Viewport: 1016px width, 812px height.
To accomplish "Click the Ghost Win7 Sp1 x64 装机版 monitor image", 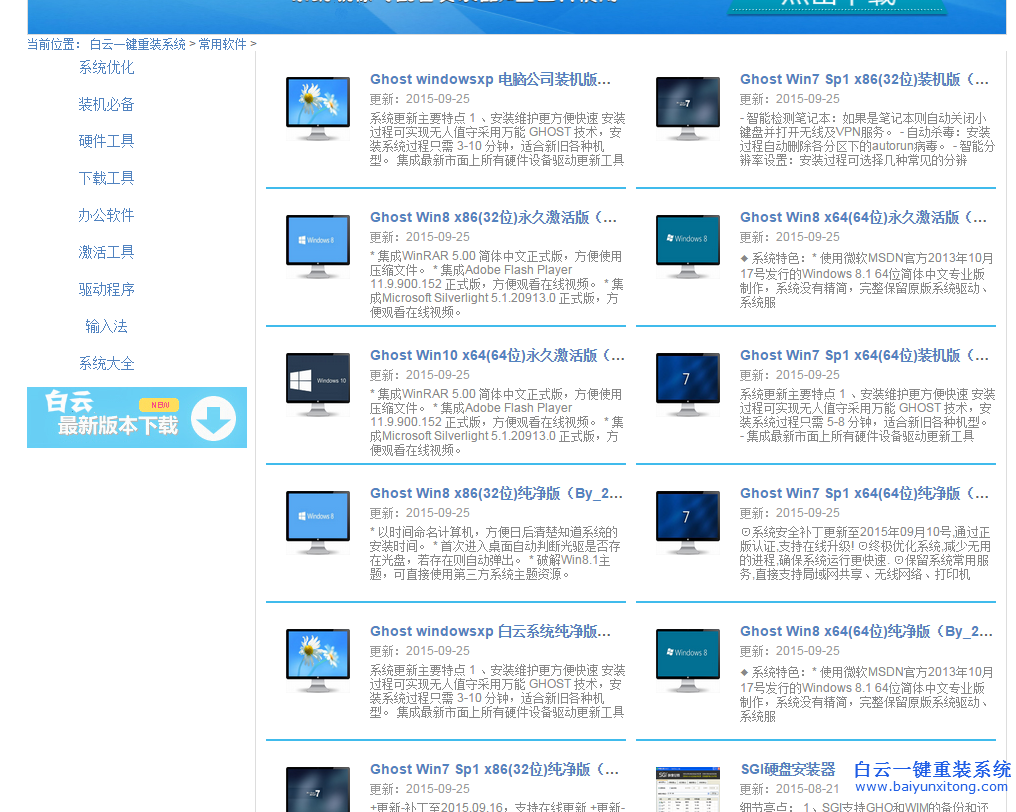I will [688, 383].
